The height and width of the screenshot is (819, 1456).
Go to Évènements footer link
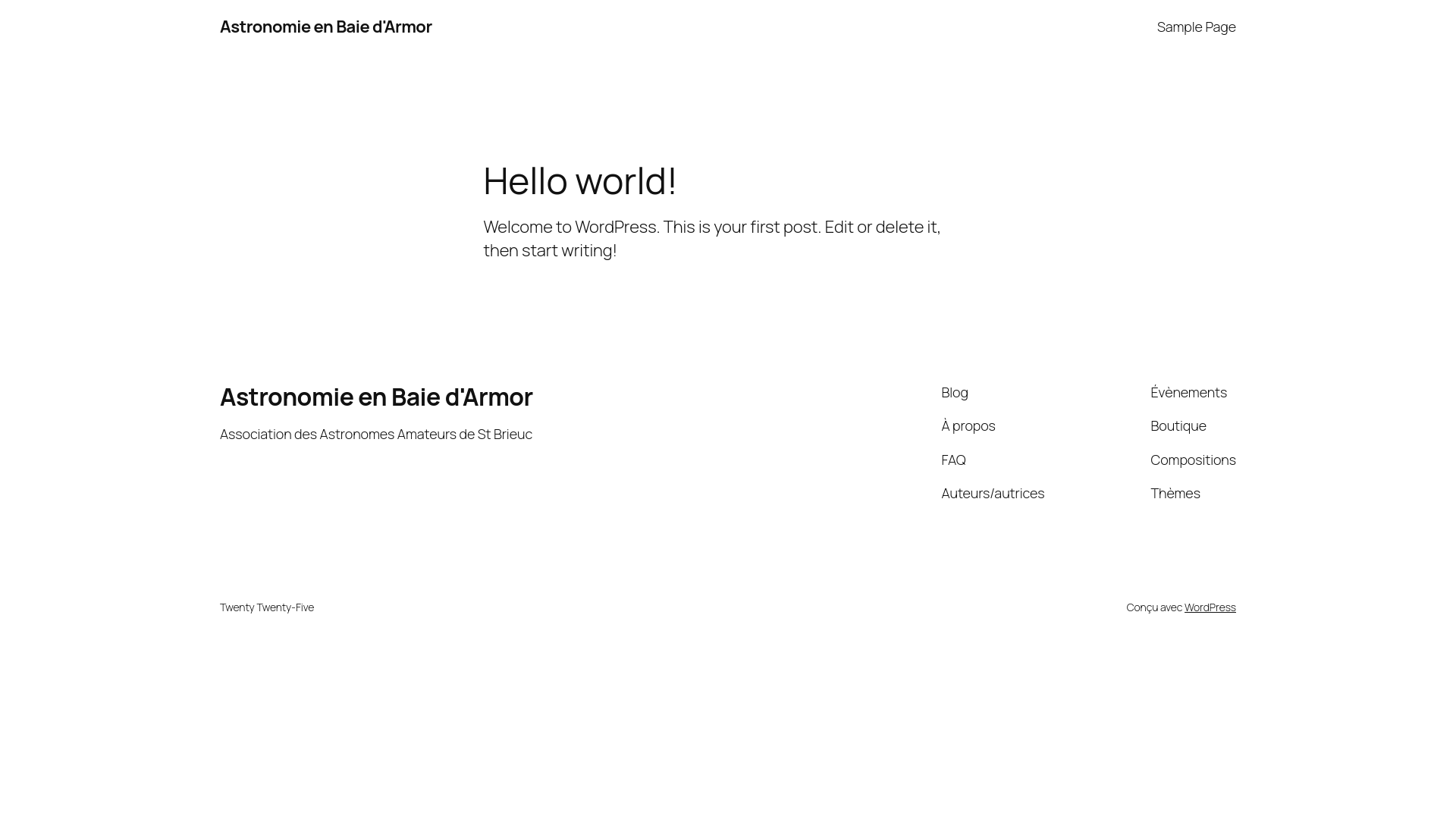[1188, 392]
